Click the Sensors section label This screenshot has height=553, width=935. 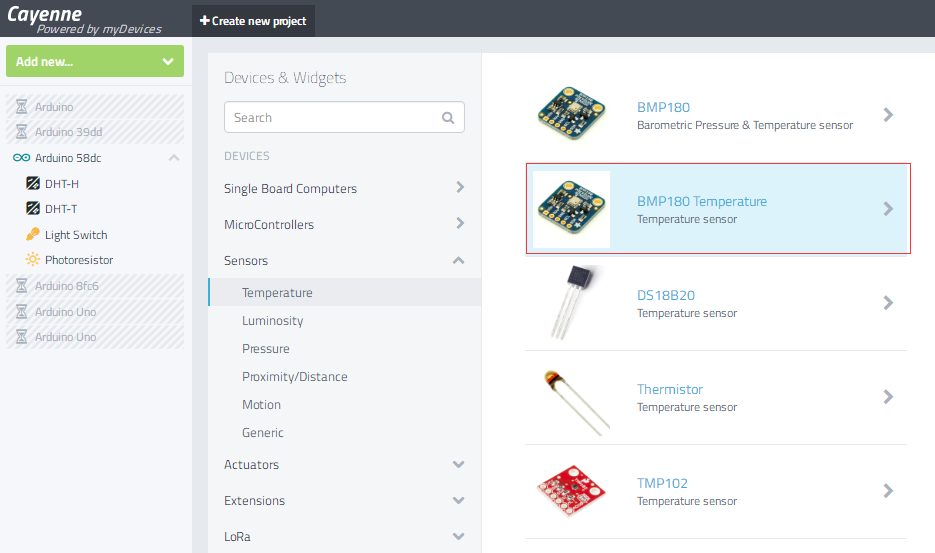click(x=246, y=261)
